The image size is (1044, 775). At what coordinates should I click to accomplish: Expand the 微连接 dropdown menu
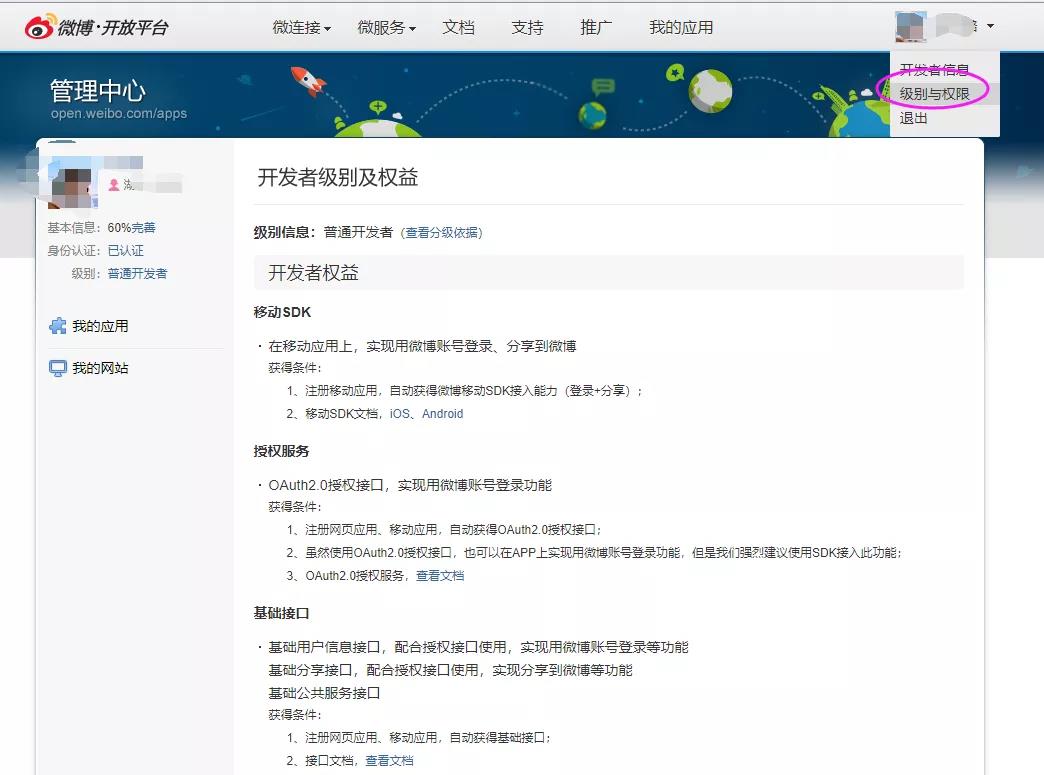pos(301,27)
